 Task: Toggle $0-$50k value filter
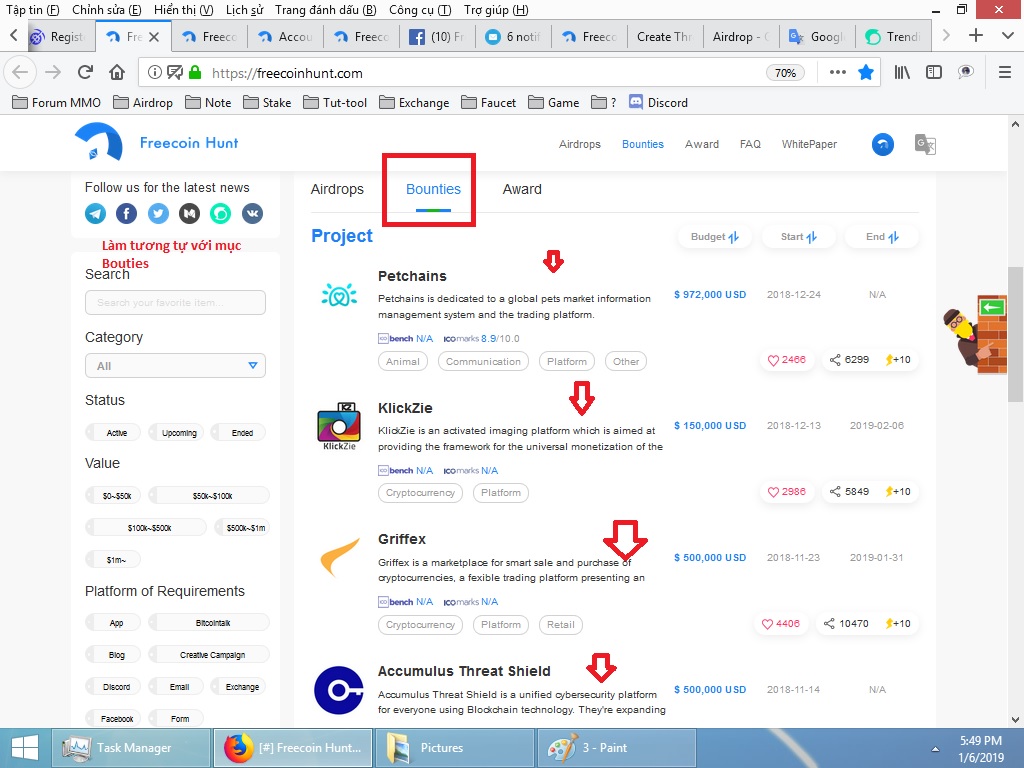pyautogui.click(x=113, y=496)
